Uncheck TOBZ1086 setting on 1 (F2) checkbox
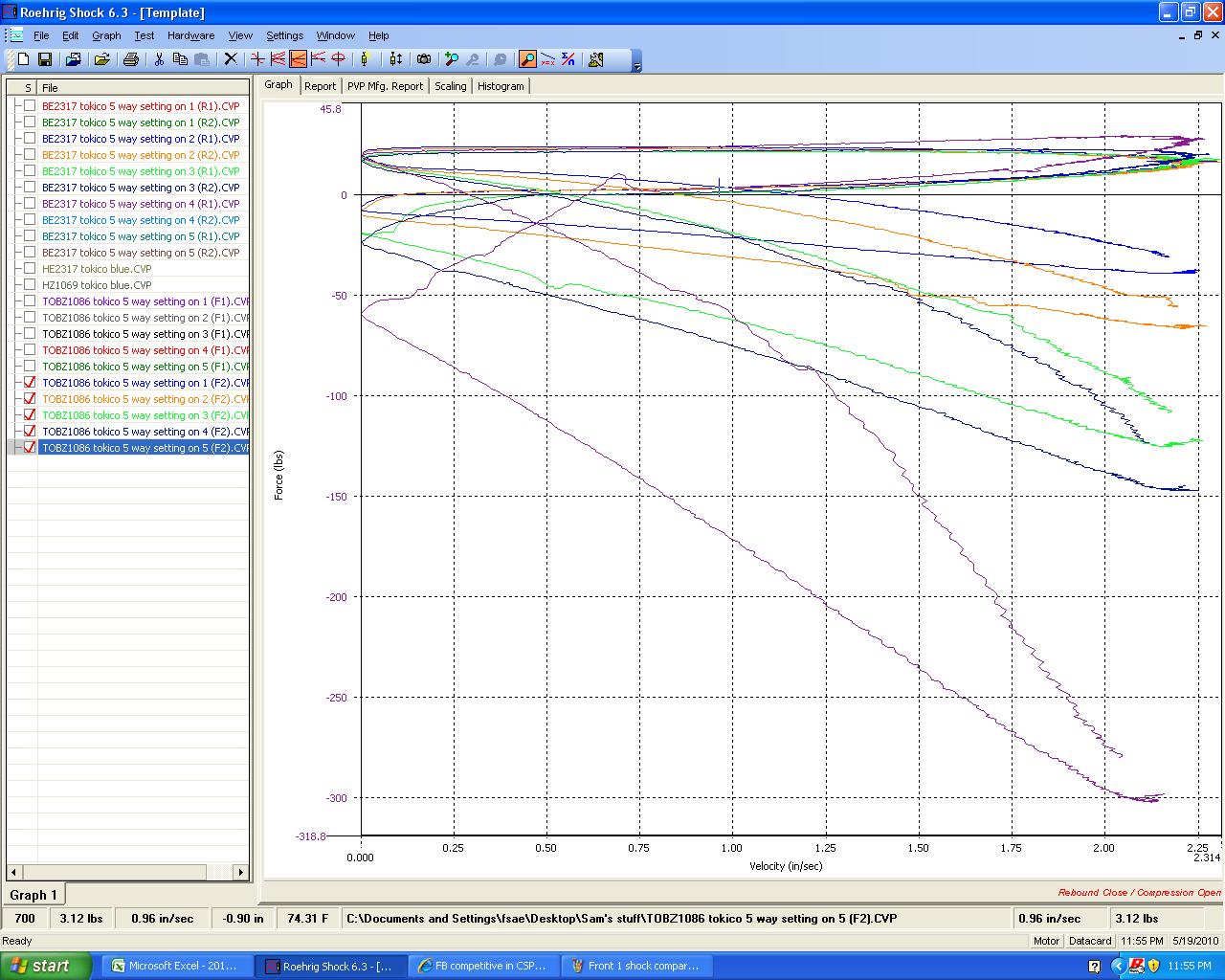The width and height of the screenshot is (1225, 980). pos(30,383)
